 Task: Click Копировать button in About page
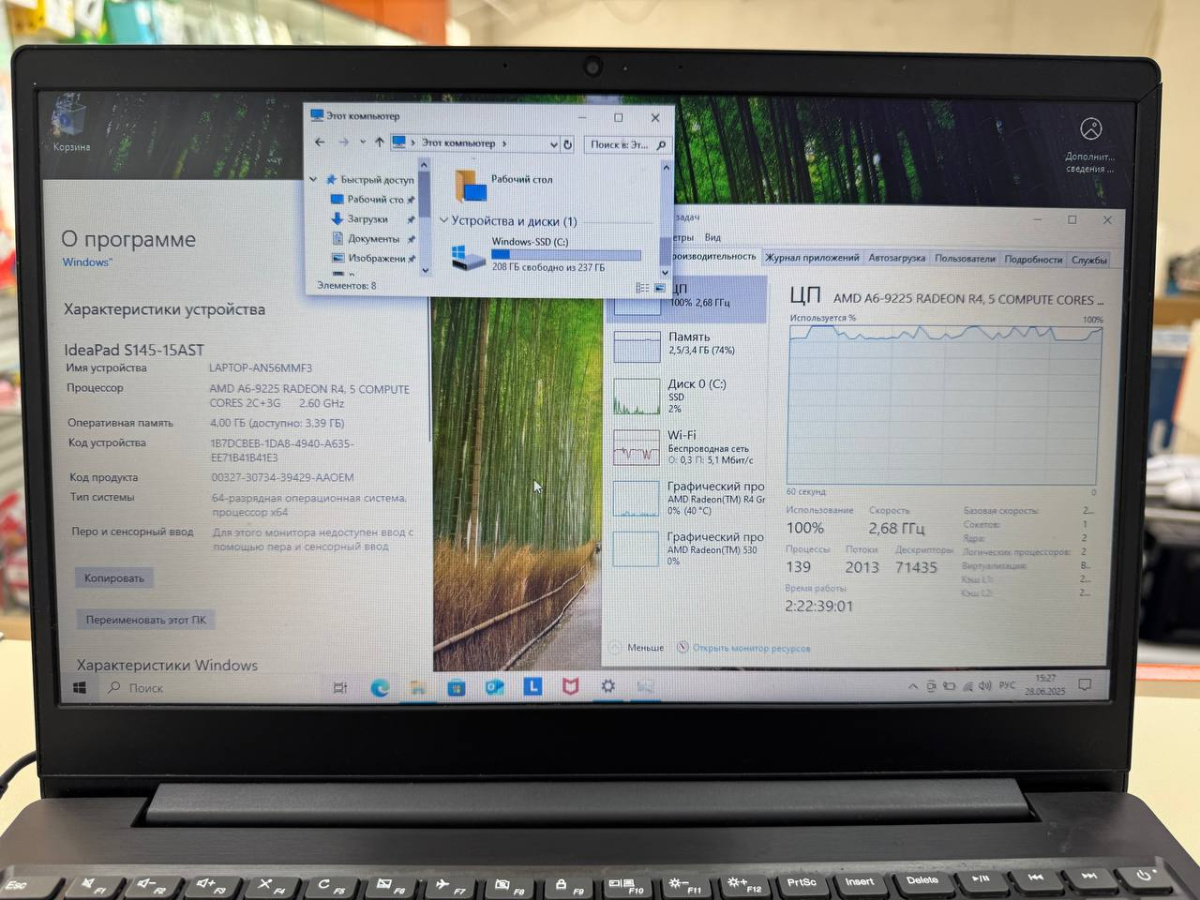(x=114, y=578)
